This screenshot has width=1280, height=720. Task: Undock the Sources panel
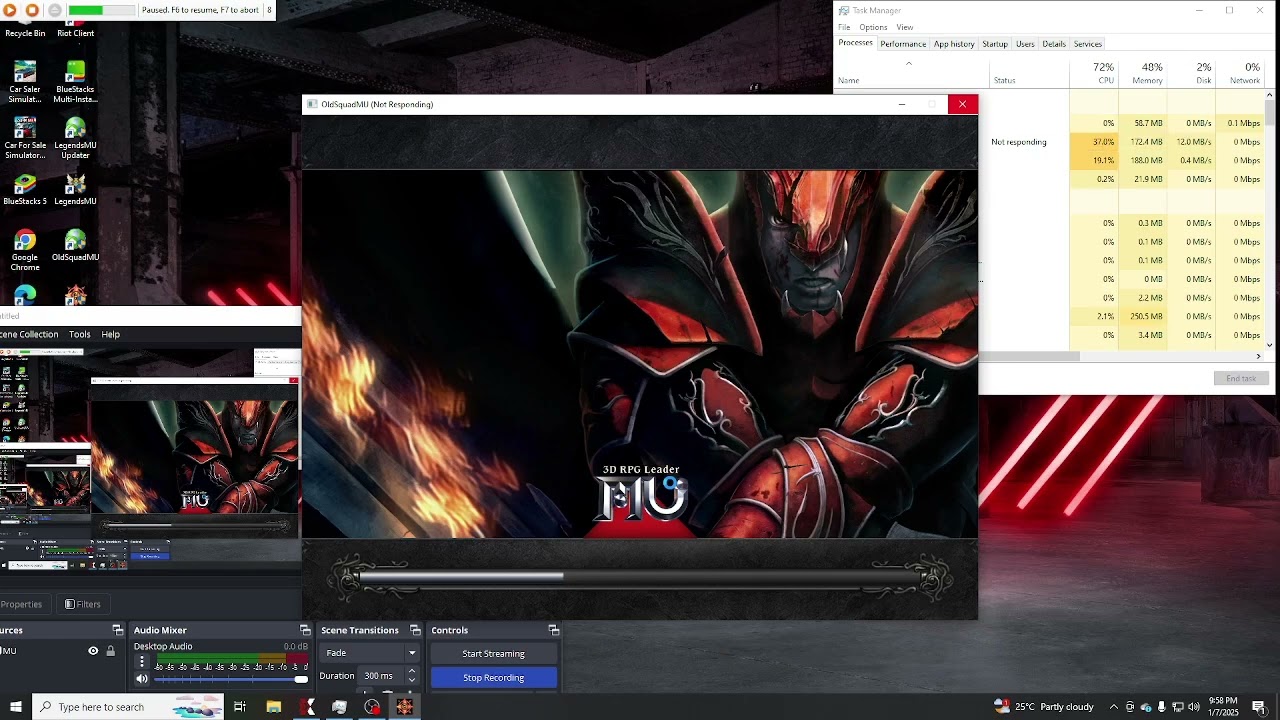pyautogui.click(x=117, y=630)
